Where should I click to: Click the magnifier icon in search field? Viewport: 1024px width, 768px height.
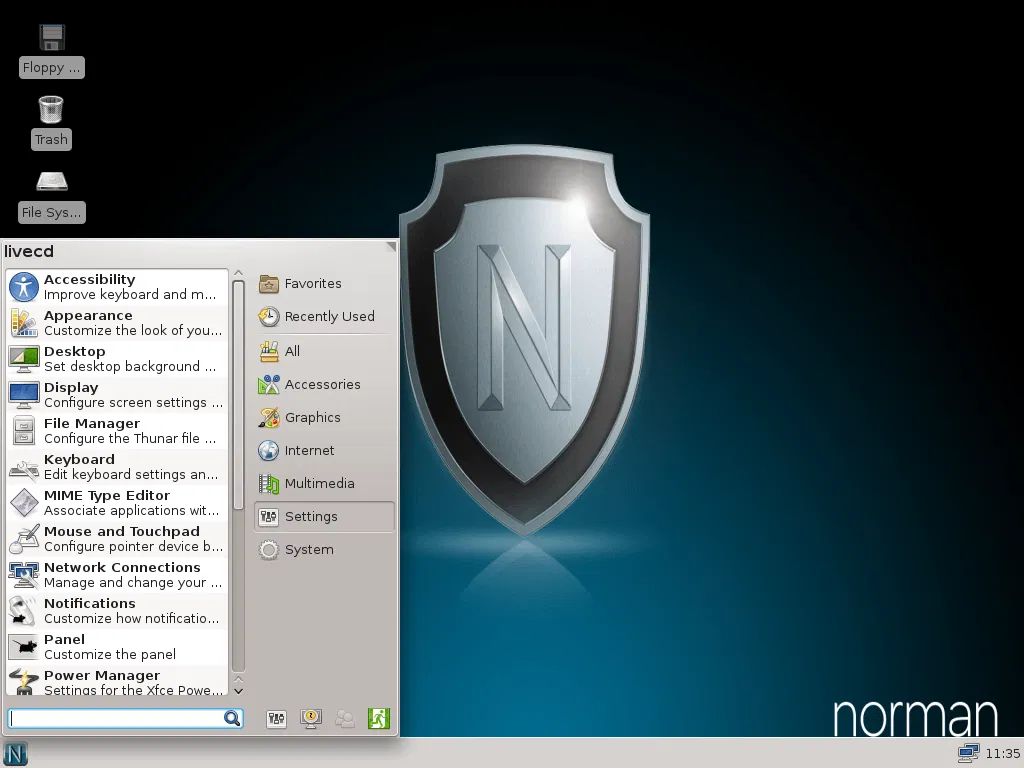(232, 718)
